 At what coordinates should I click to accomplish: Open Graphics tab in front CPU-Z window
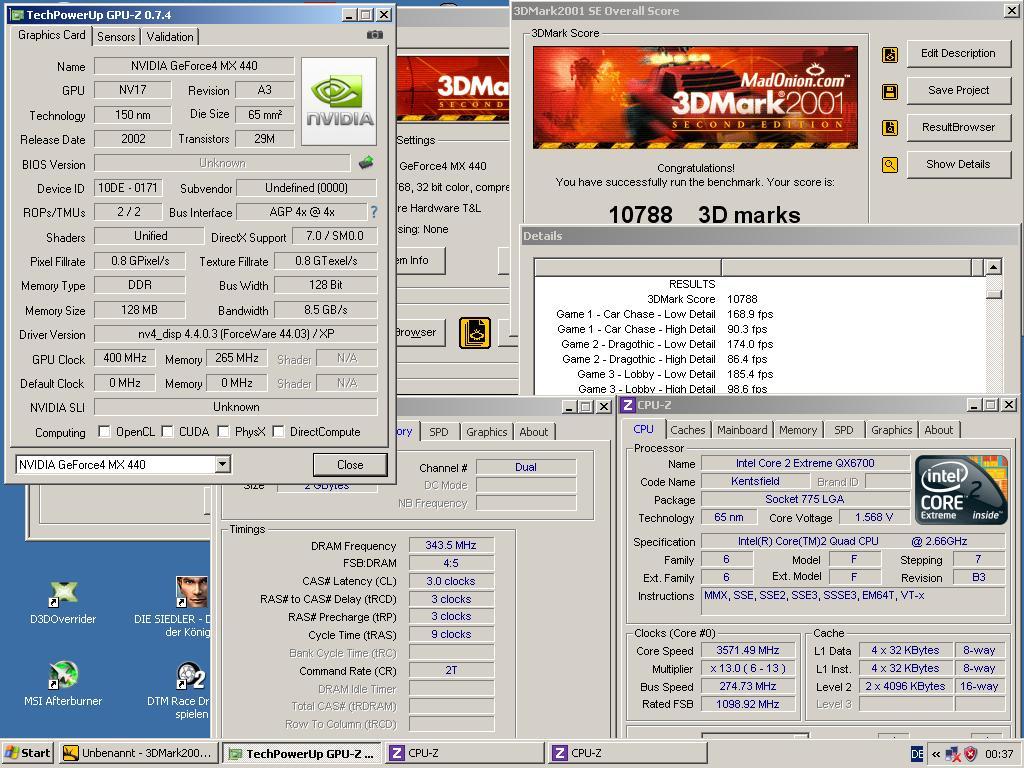coord(891,430)
